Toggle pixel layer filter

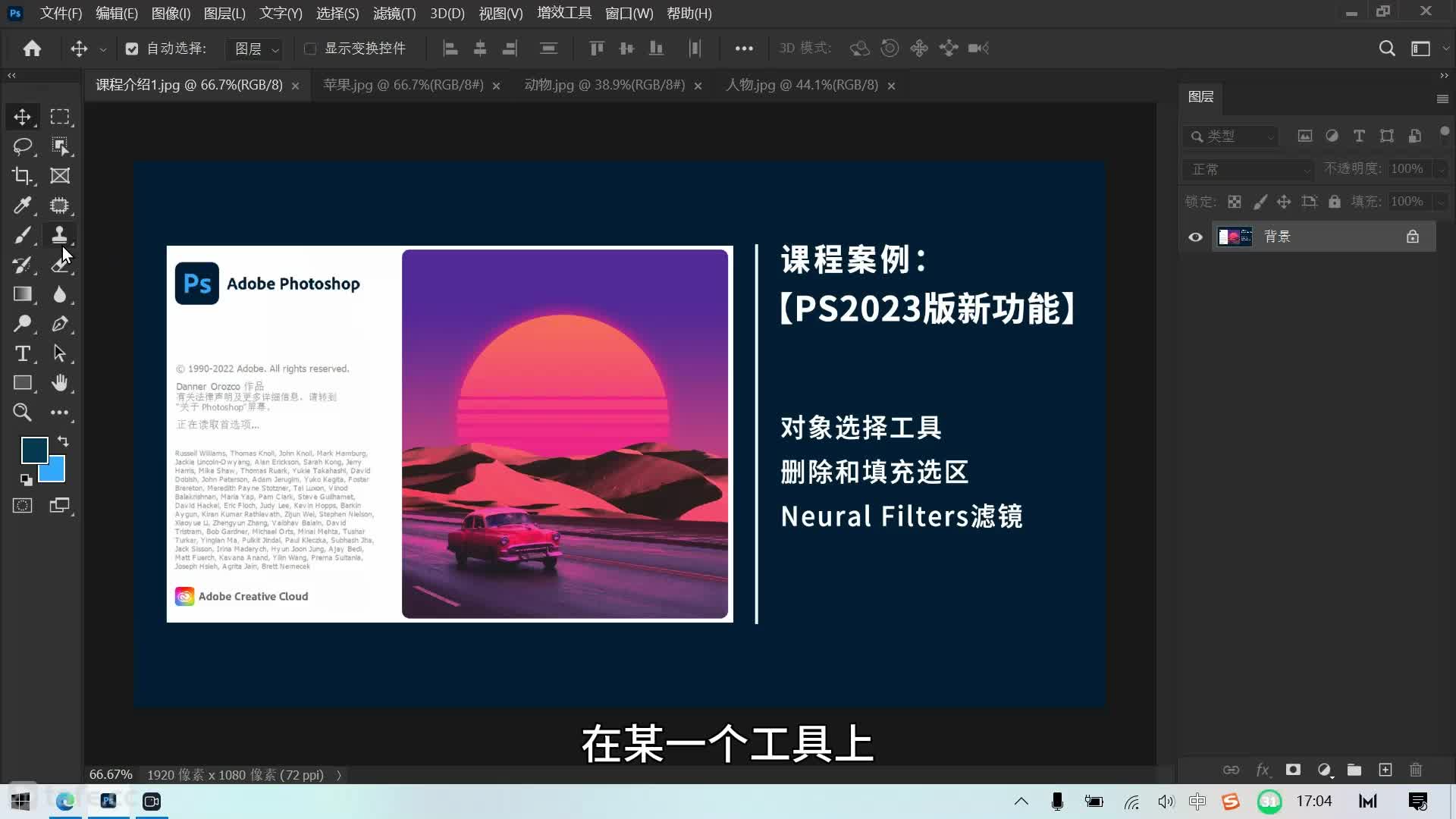click(x=1304, y=136)
